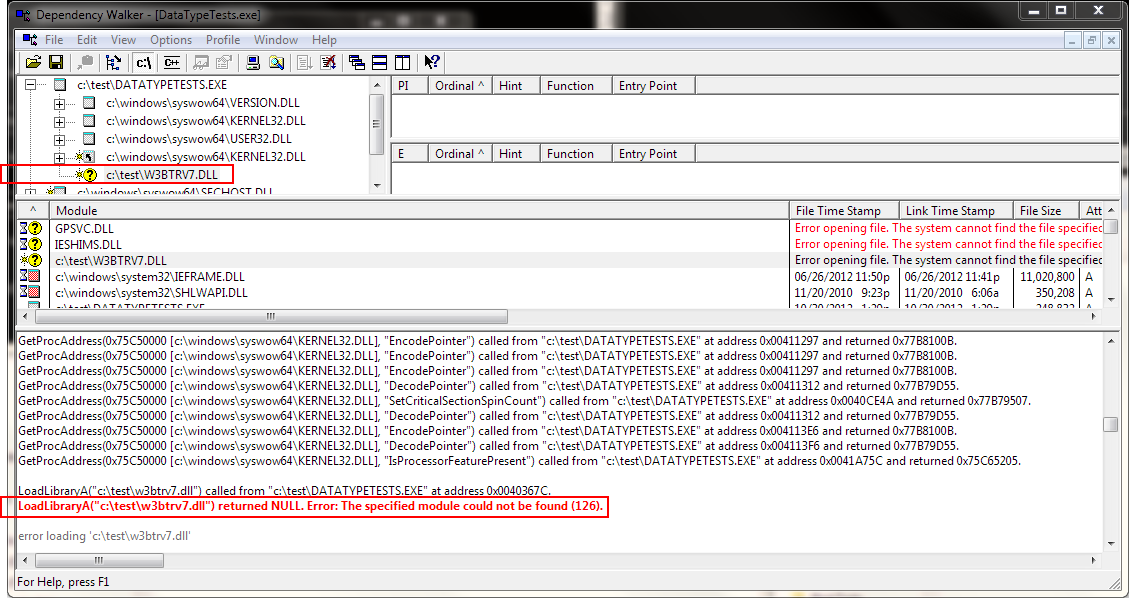Click the module list horizontal scrollbar thumb

tap(271, 316)
